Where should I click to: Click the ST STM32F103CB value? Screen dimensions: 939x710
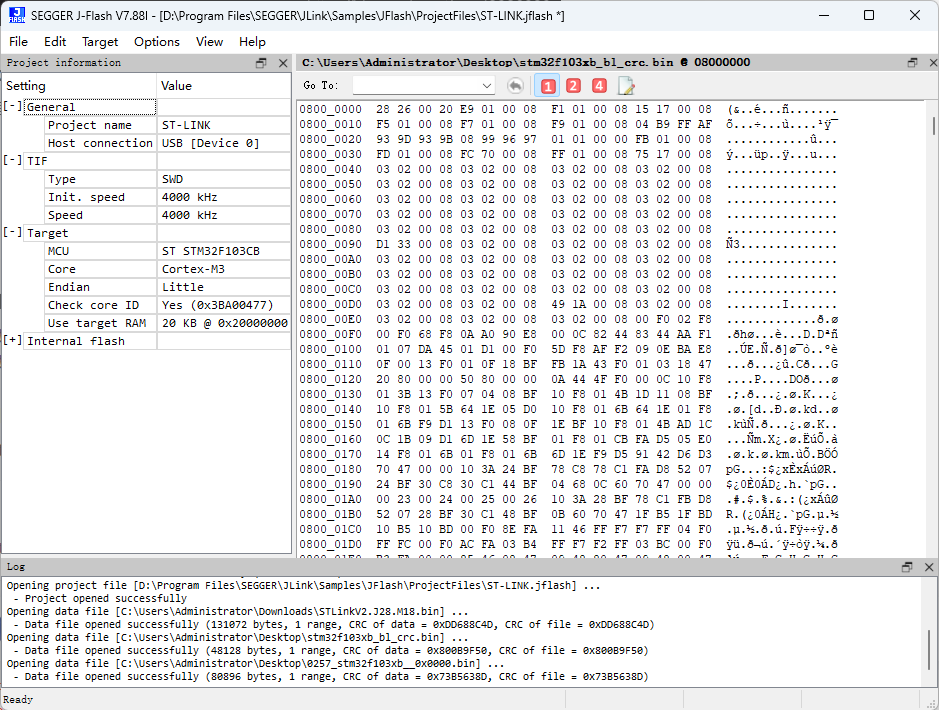click(211, 251)
